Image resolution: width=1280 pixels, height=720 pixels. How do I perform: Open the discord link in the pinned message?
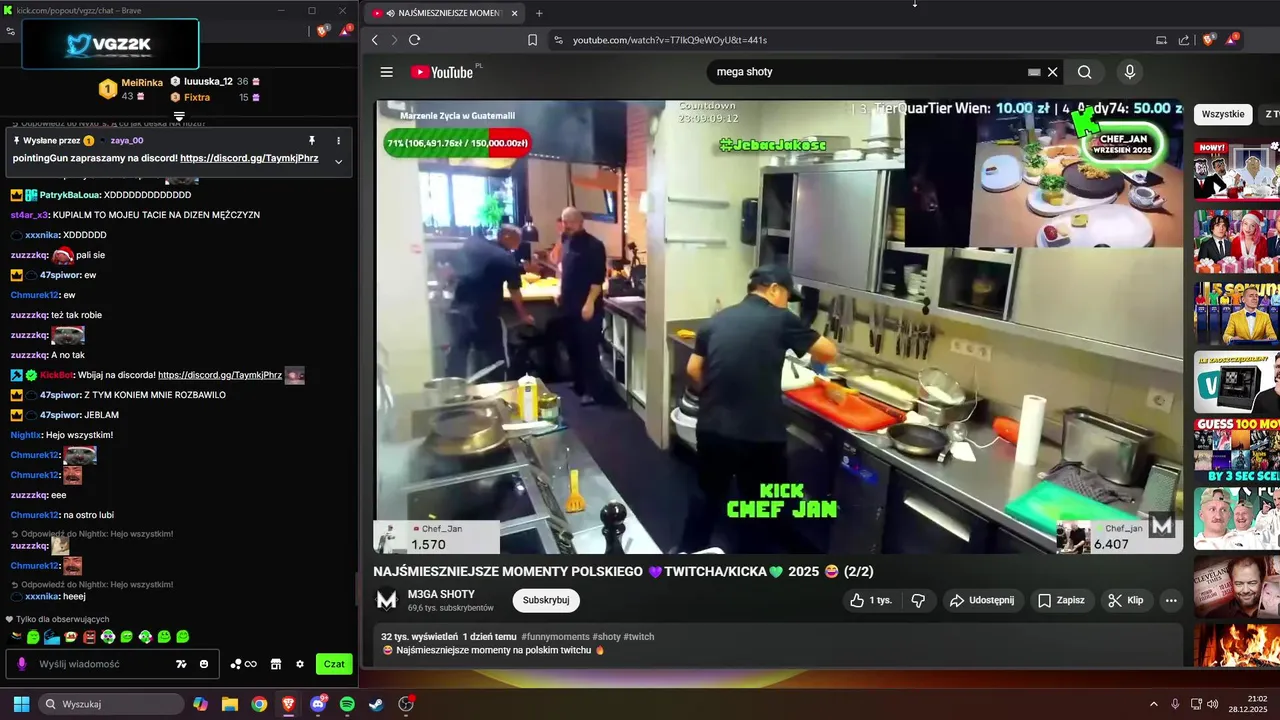tap(249, 158)
